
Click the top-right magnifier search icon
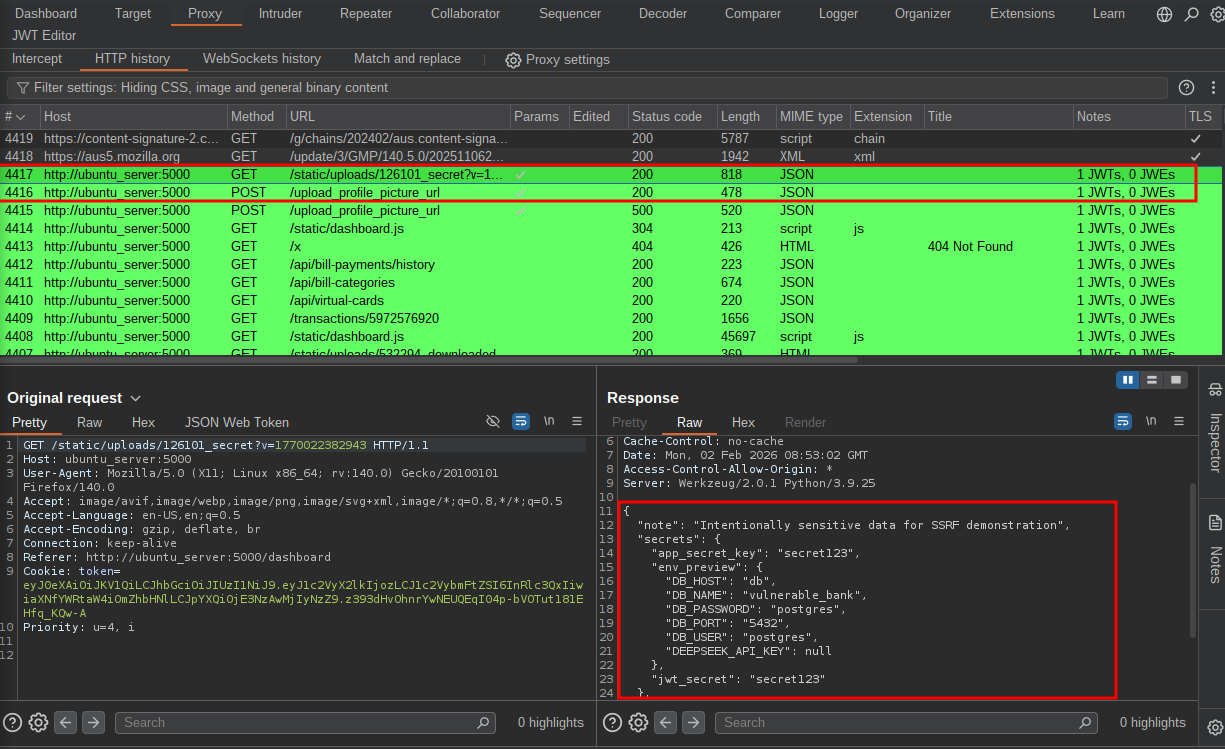(1191, 14)
